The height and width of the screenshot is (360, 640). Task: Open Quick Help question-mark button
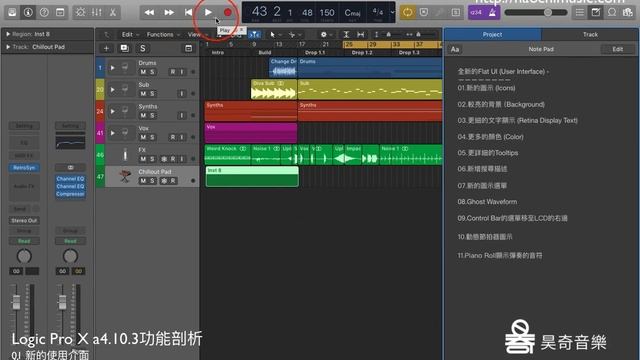click(44, 12)
